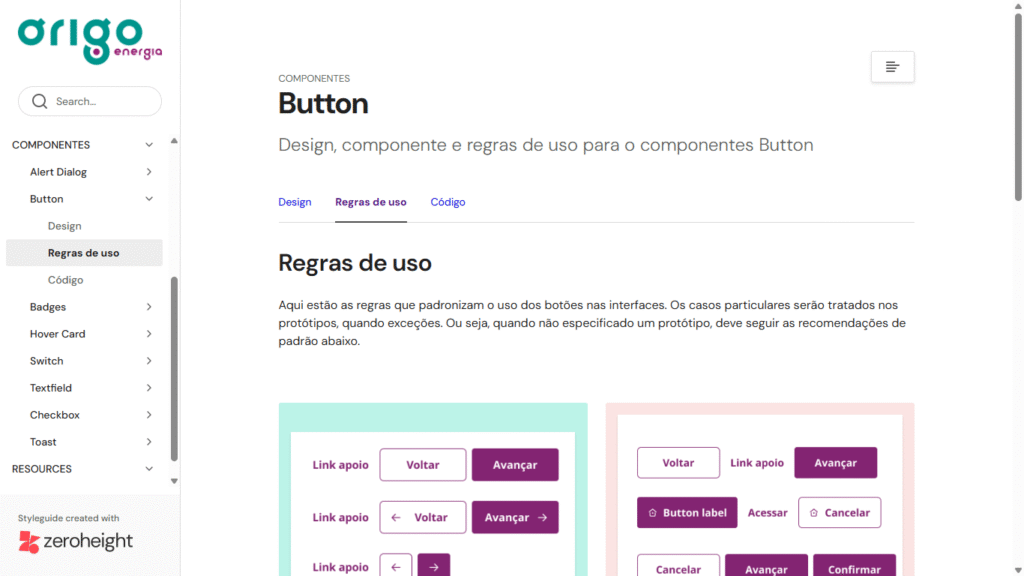
Task: Click the Origo Energia logo
Action: (x=89, y=40)
